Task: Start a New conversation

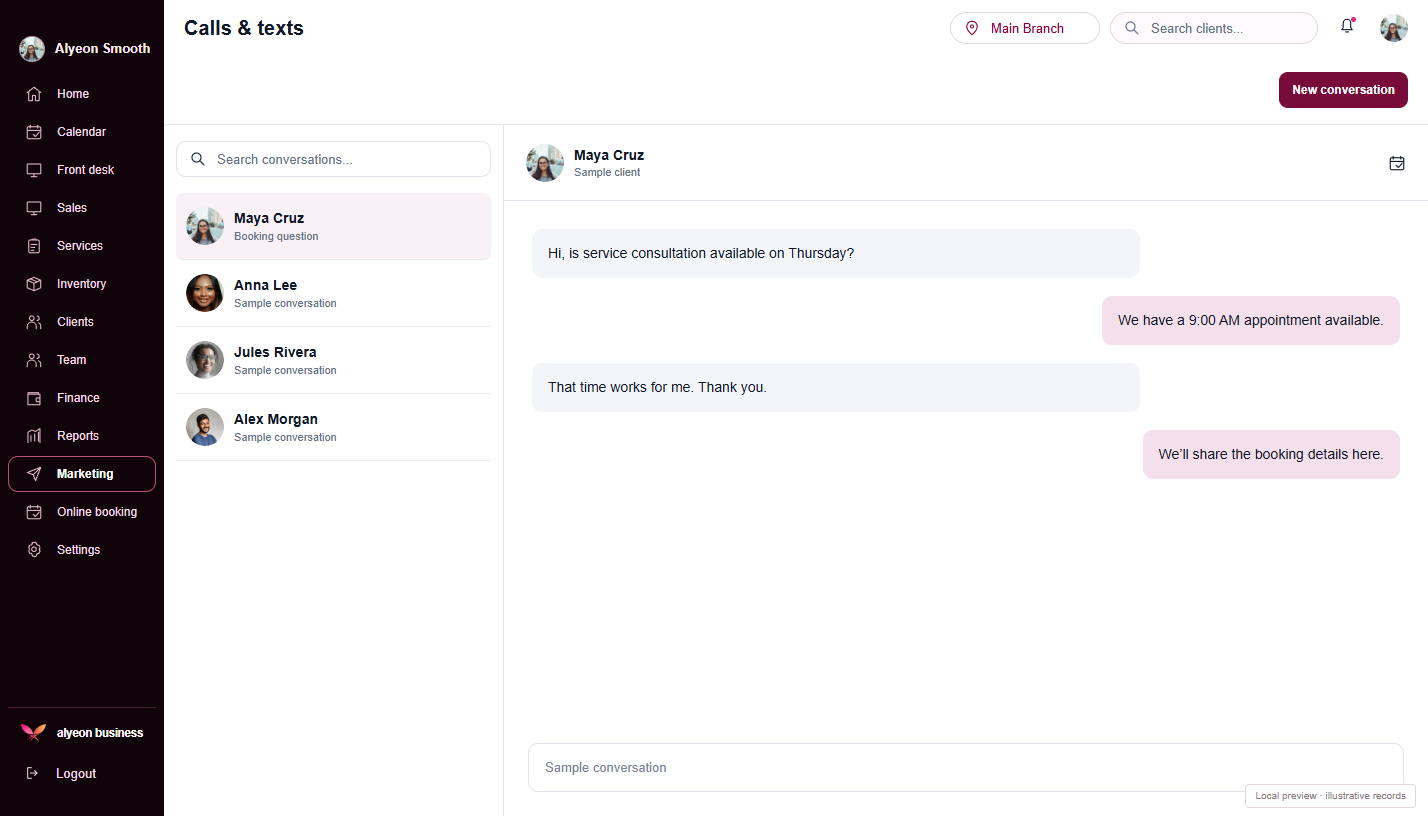Action: 1343,90
